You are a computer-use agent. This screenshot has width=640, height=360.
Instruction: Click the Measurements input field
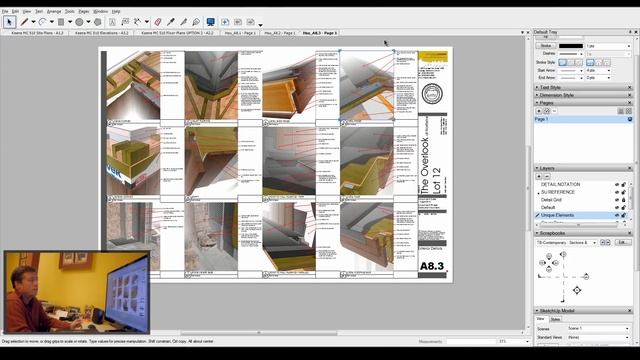coord(471,341)
